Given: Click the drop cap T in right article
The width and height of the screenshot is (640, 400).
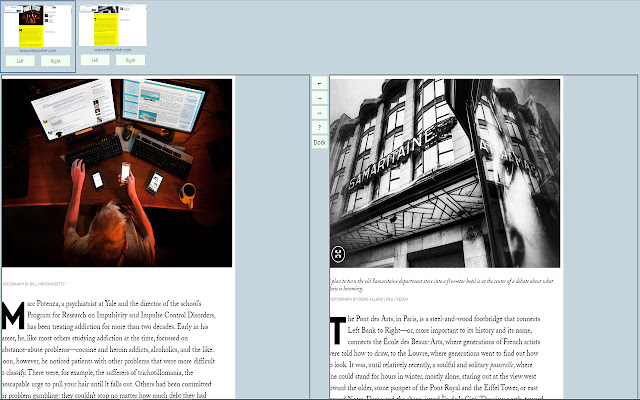Looking at the screenshot, I should 338,330.
